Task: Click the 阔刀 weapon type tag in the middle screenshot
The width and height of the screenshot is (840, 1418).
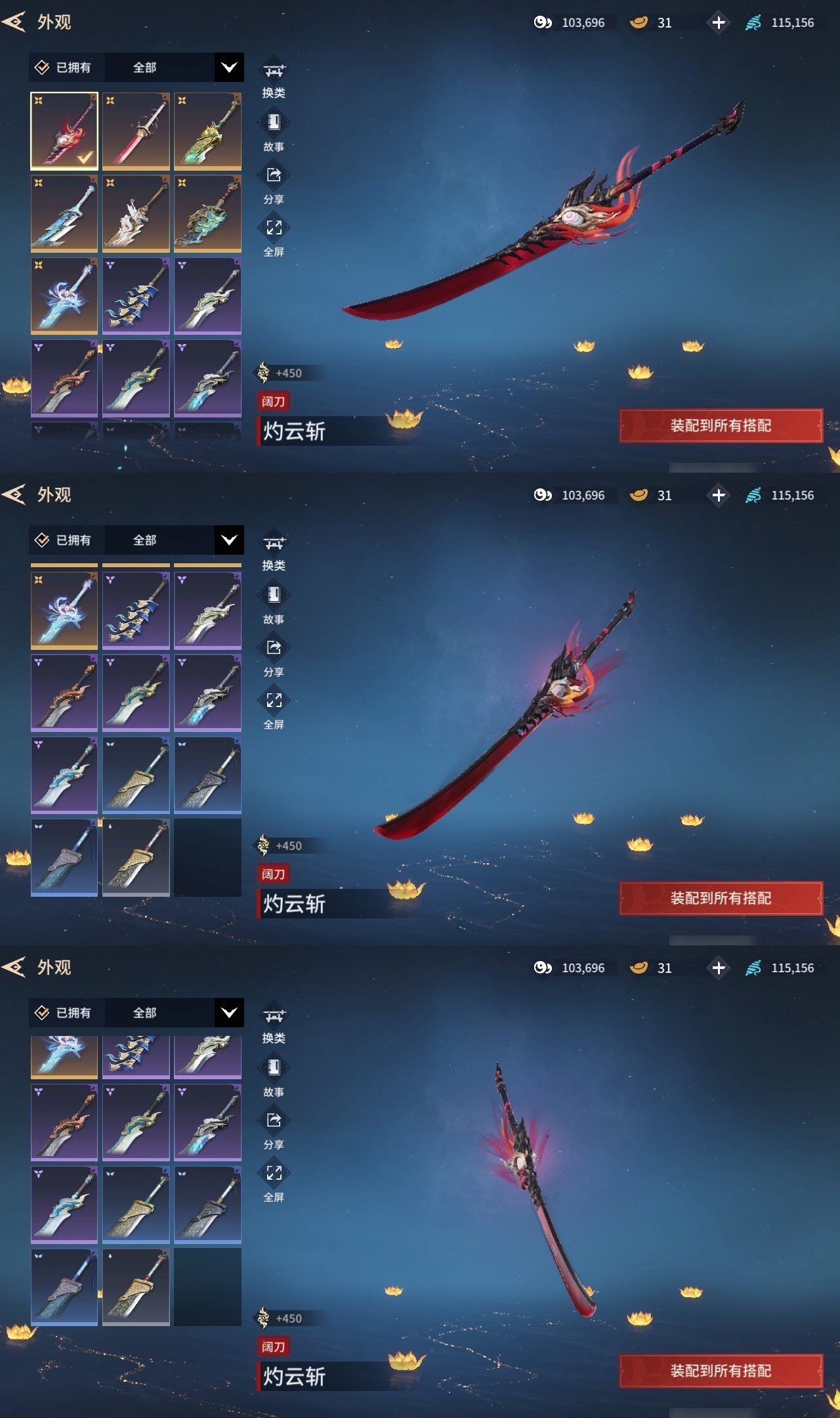Action: (x=273, y=874)
